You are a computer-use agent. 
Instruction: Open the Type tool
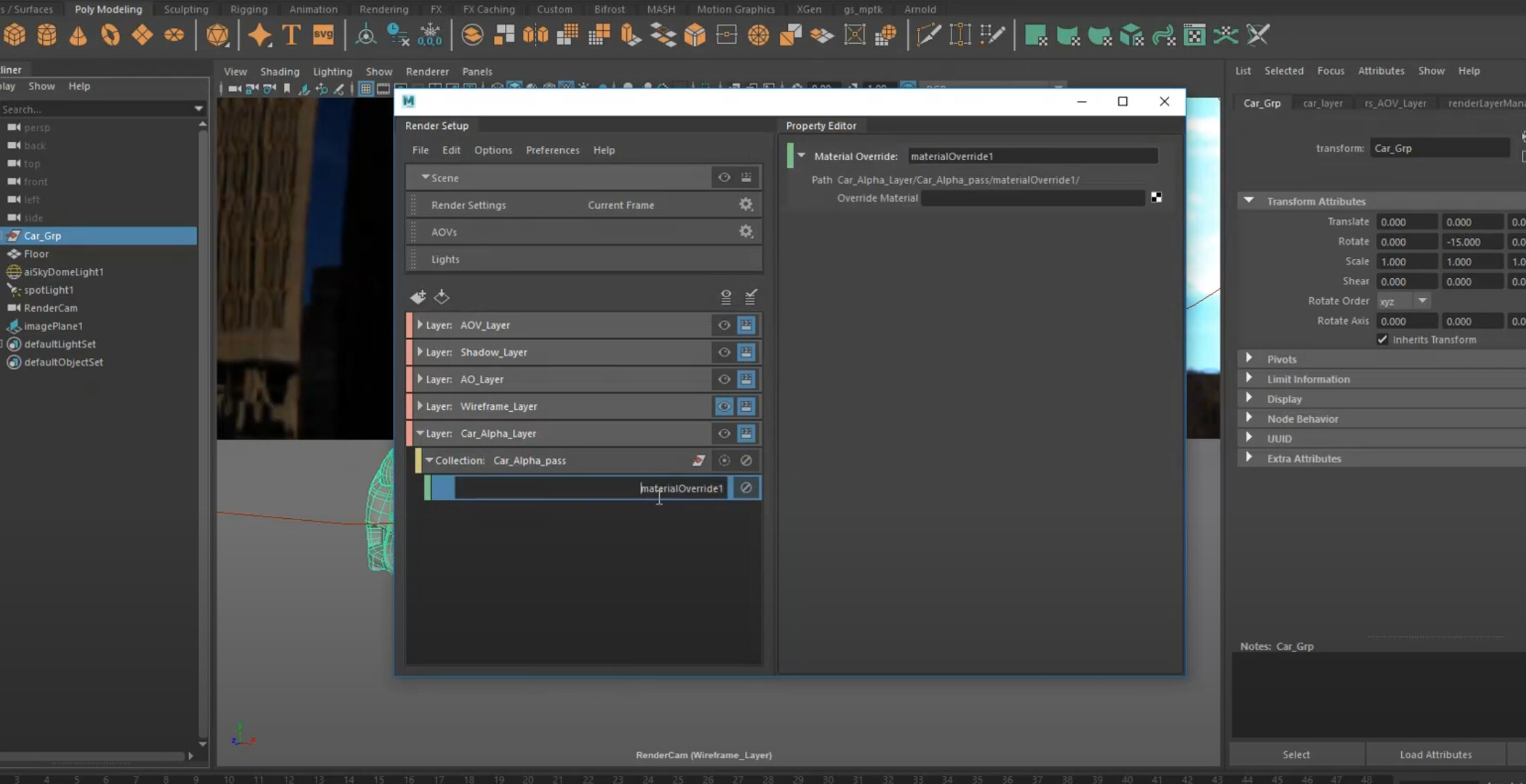(291, 34)
